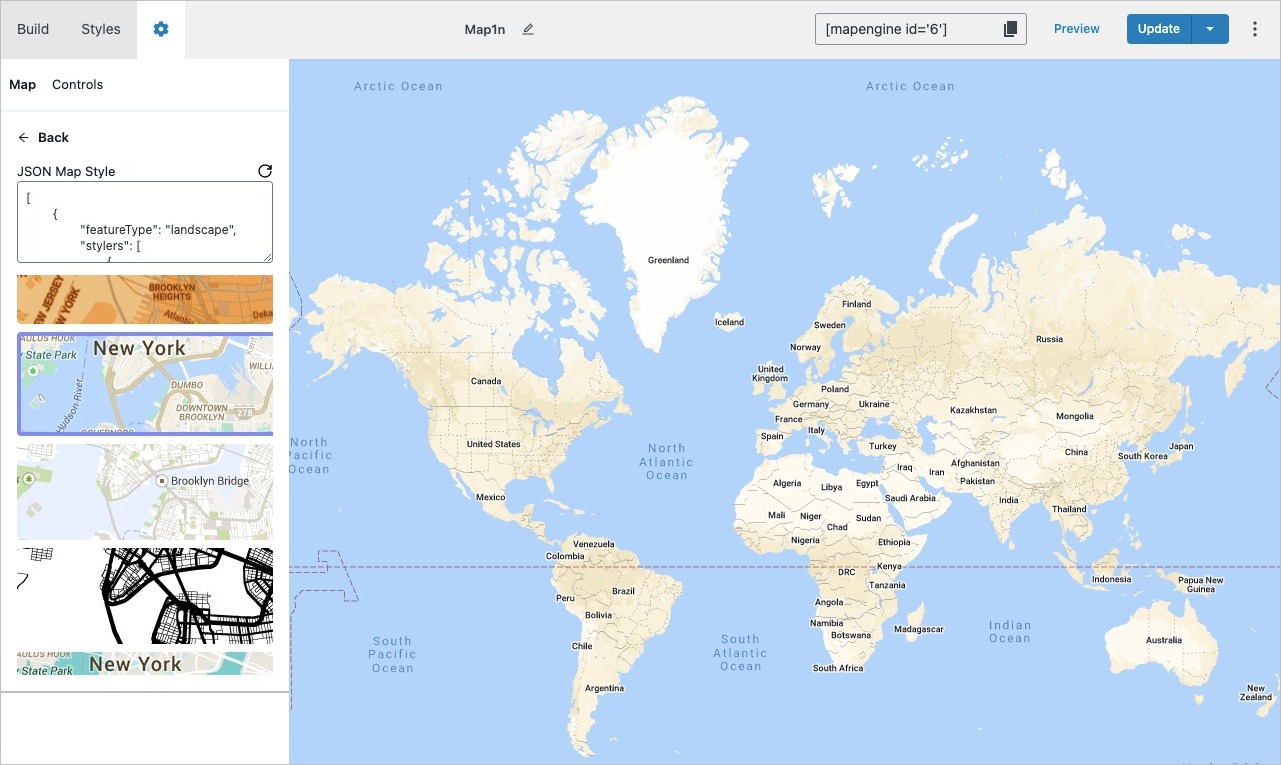Image resolution: width=1281 pixels, height=765 pixels.
Task: Select the Map tab in settings
Action: click(22, 84)
